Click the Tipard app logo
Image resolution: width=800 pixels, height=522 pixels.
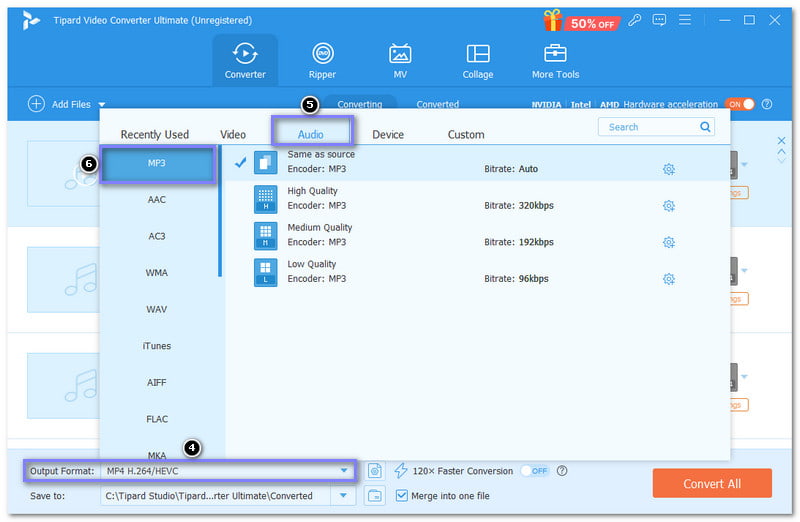(31, 20)
